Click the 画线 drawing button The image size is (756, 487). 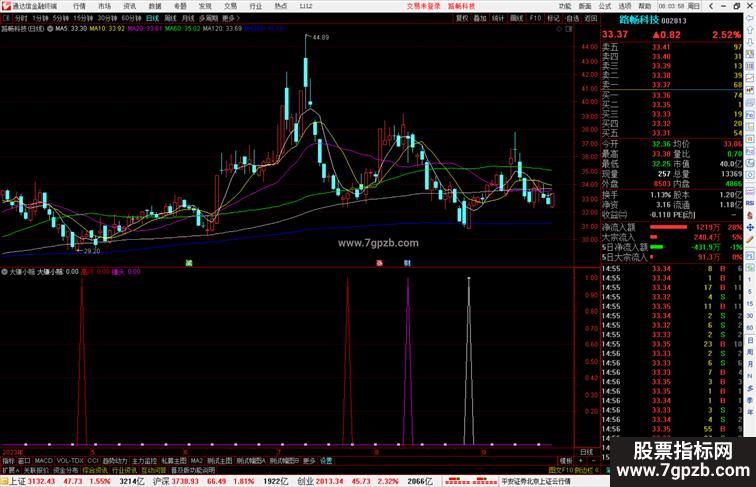point(516,18)
